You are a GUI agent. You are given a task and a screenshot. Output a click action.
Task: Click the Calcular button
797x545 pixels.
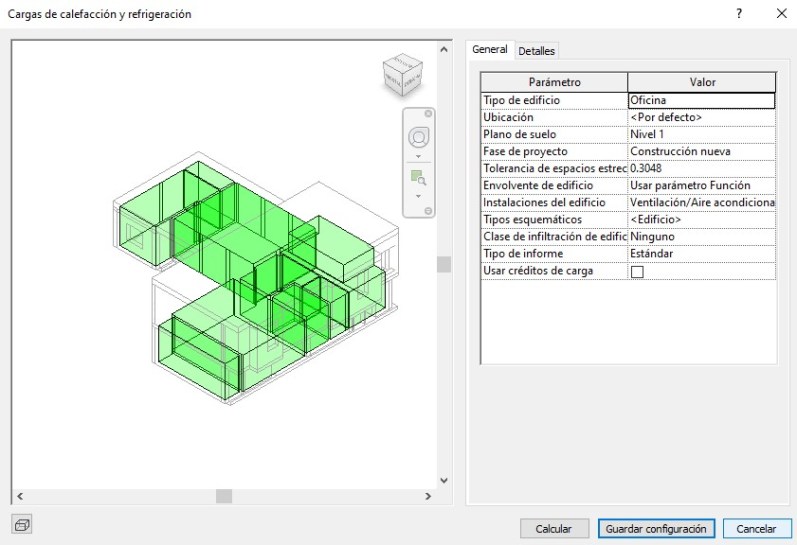pyautogui.click(x=554, y=528)
